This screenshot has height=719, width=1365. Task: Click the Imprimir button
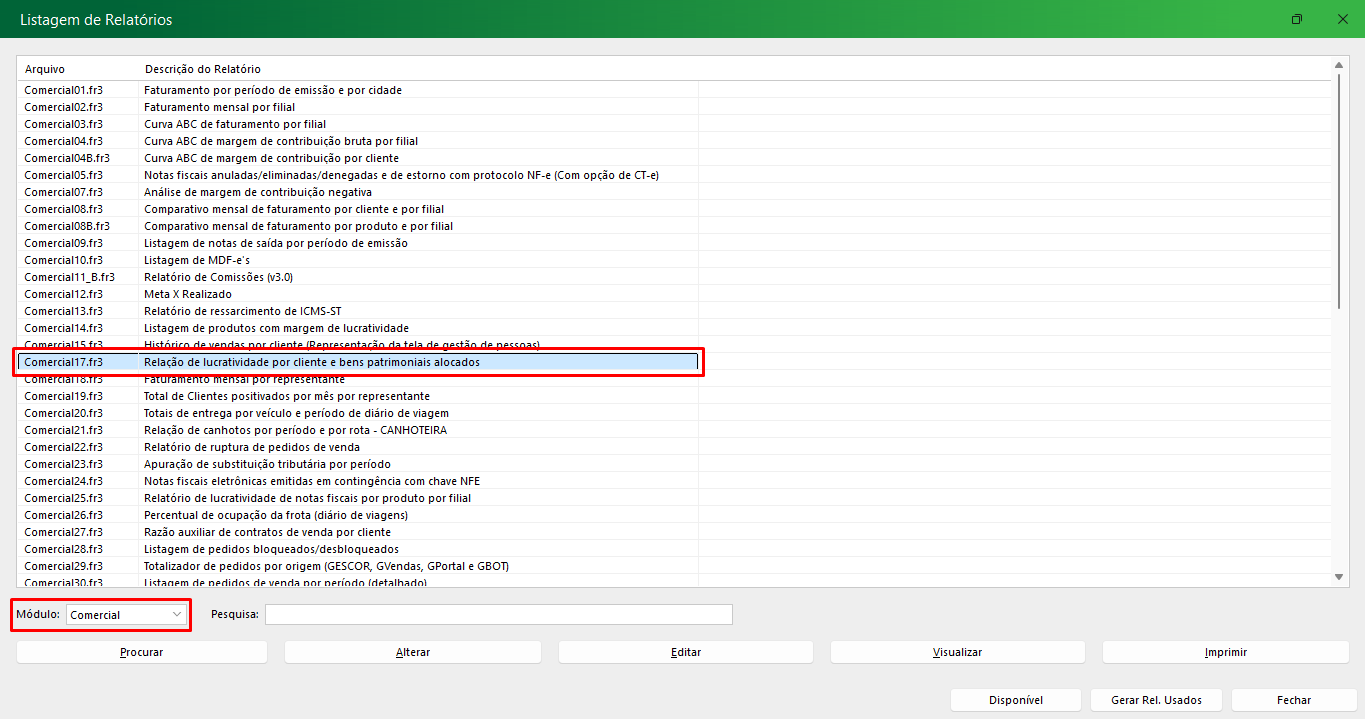[1225, 652]
